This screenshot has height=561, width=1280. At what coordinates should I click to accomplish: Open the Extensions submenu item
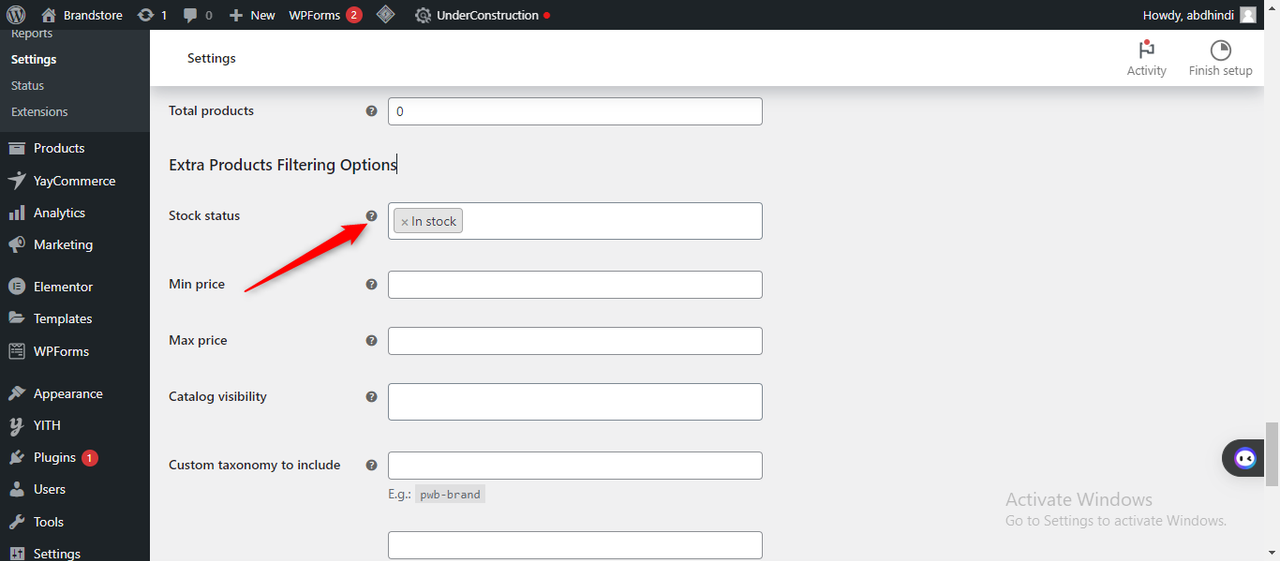pyautogui.click(x=39, y=111)
